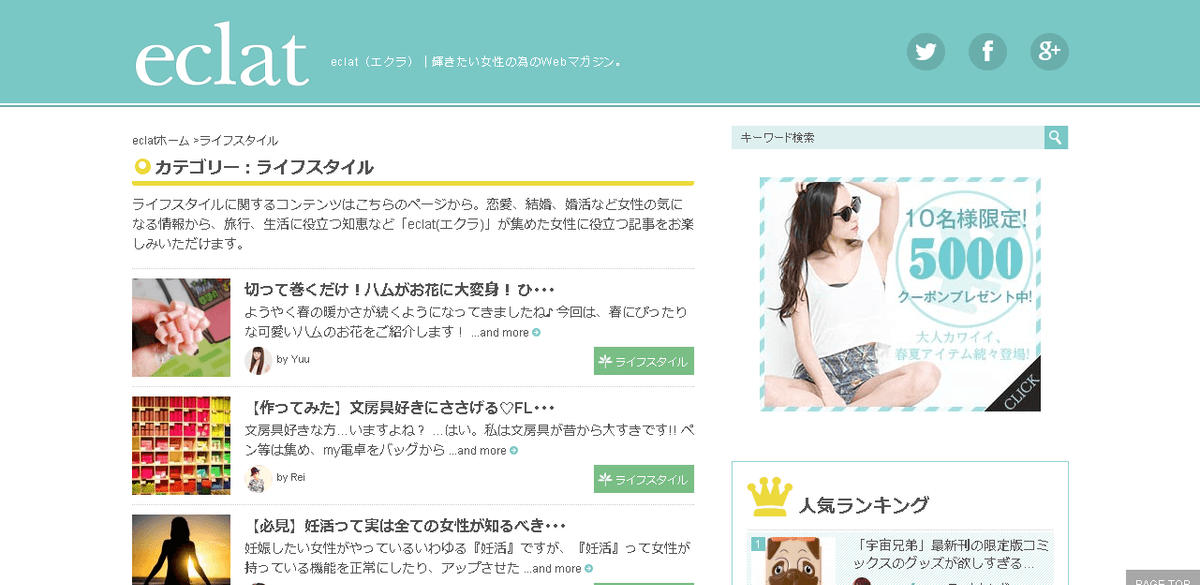The image size is (1200, 585).
Task: Click the PAGE TOP button
Action: 1163,578
